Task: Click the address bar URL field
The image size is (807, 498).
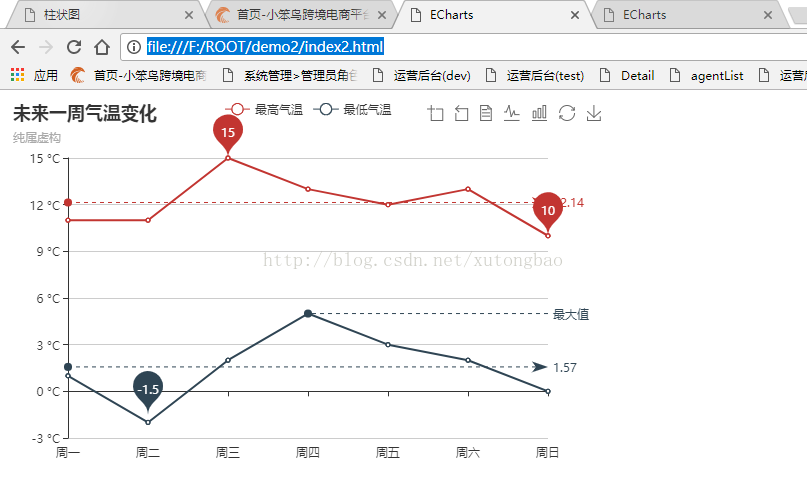Action: tap(463, 47)
